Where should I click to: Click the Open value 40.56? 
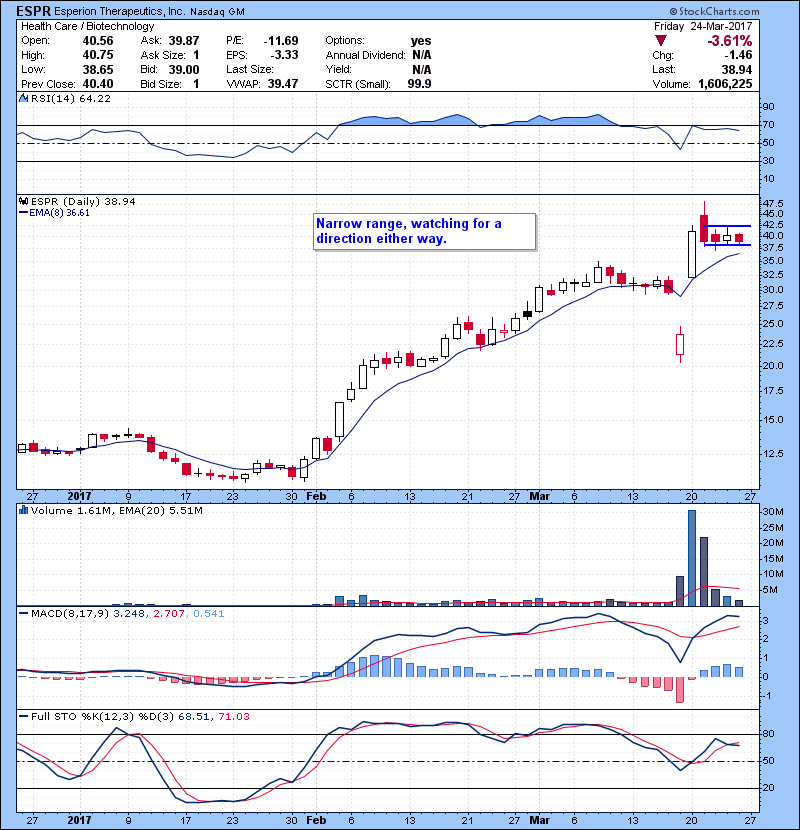[x=98, y=41]
